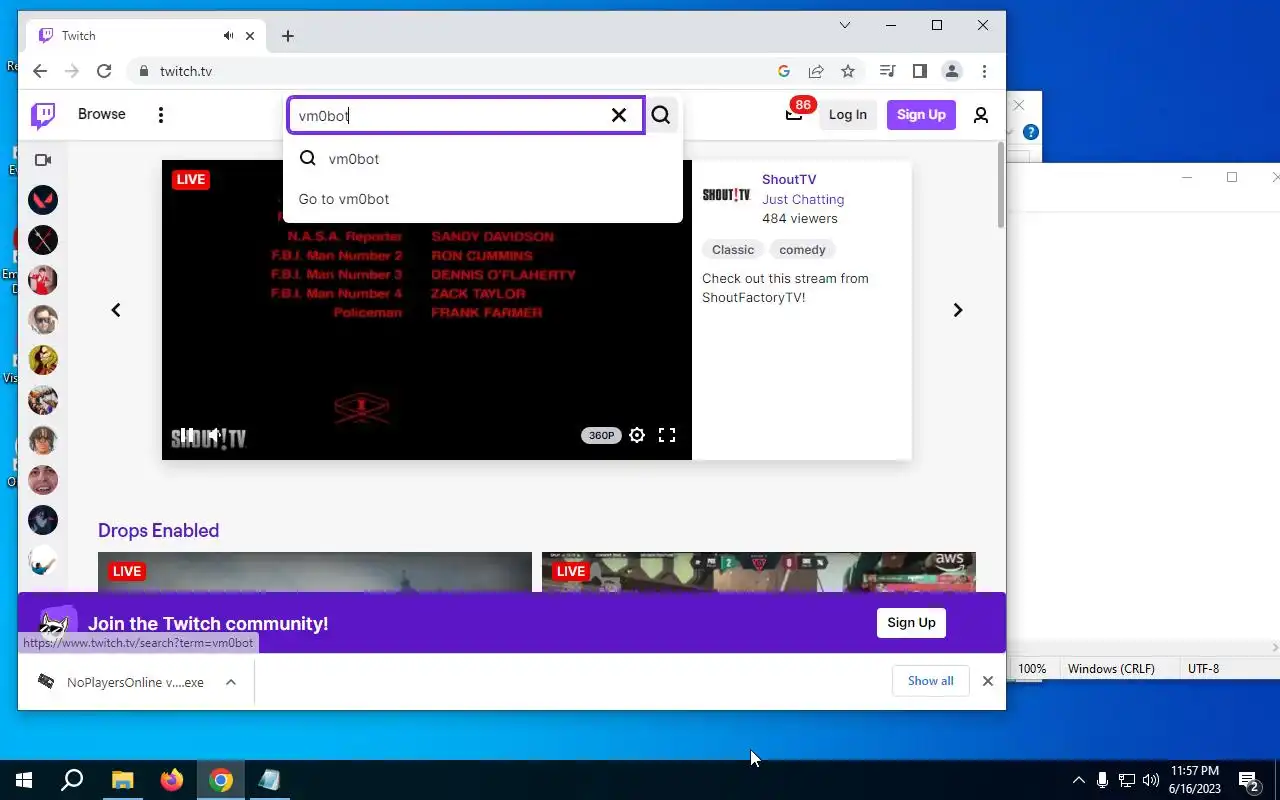
Task: Open Just Chatting category link
Action: click(803, 199)
